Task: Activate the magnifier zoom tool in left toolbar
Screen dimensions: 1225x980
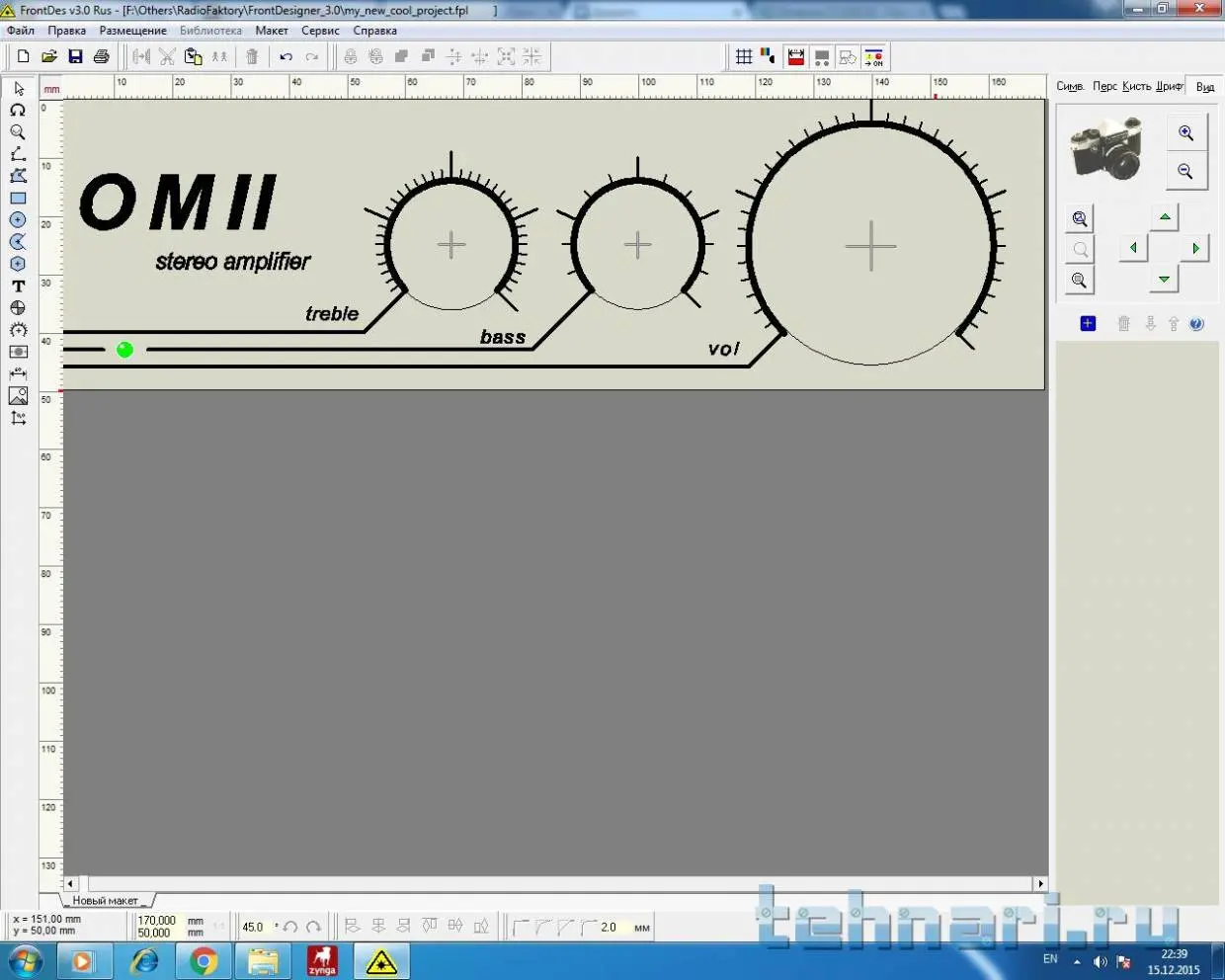Action: (x=18, y=132)
